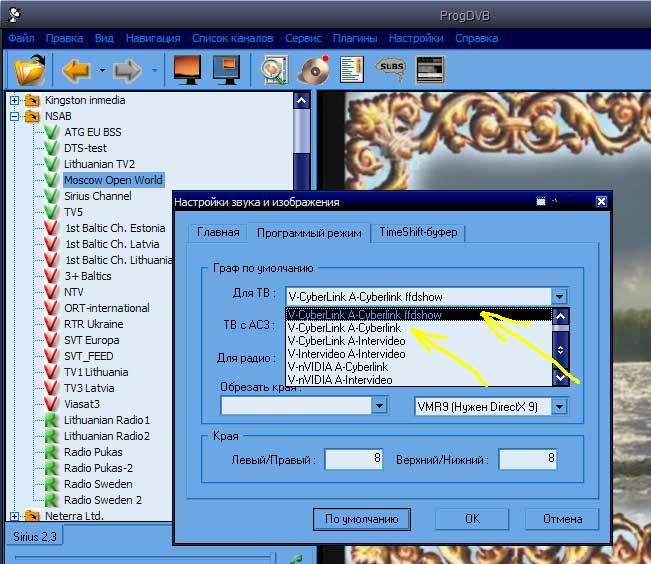Confirm settings with OK button
Image resolution: width=651 pixels, height=564 pixels.
[x=472, y=519]
